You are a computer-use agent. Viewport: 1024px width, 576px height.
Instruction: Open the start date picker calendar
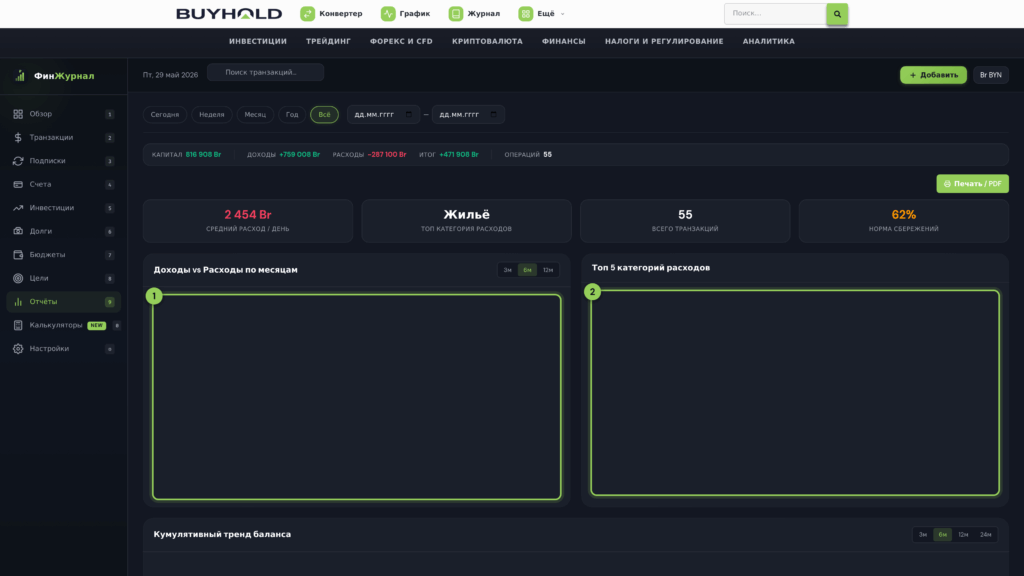click(409, 114)
